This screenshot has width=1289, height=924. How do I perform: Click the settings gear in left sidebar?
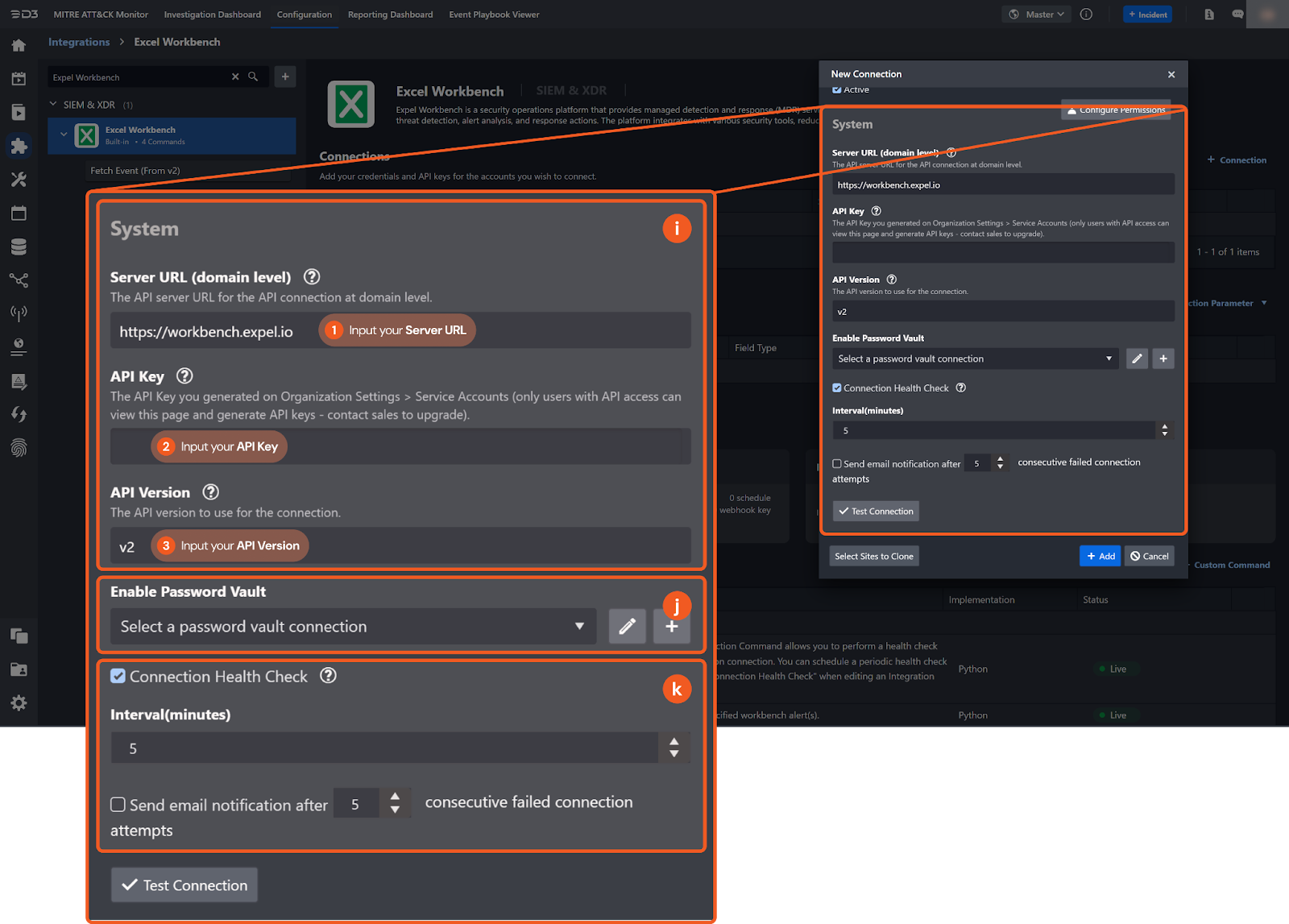point(19,703)
